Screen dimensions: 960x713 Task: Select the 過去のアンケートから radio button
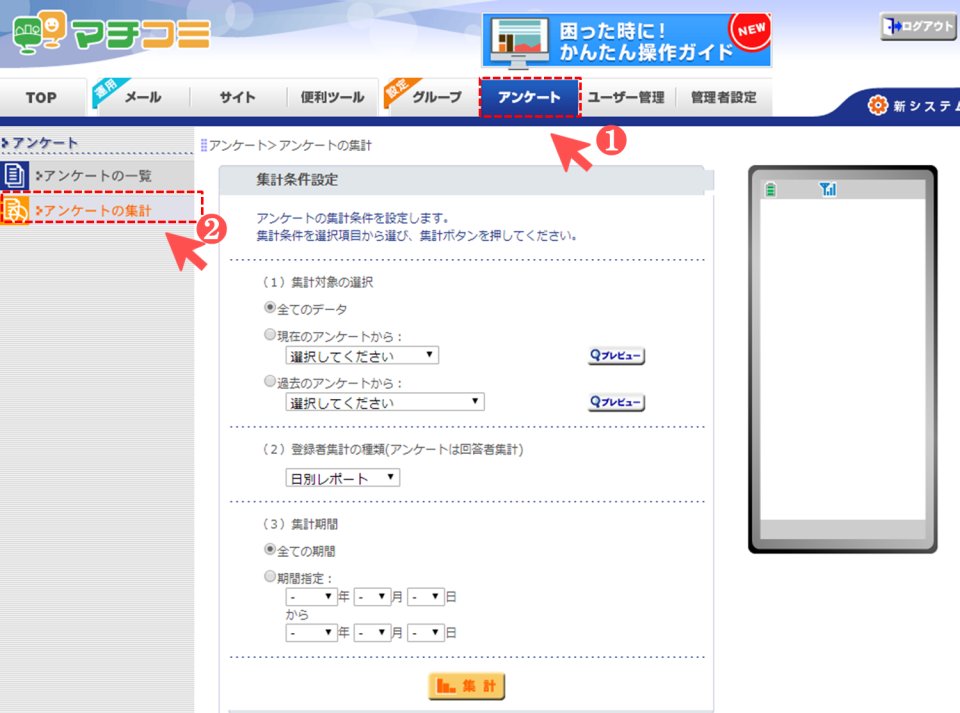click(269, 381)
